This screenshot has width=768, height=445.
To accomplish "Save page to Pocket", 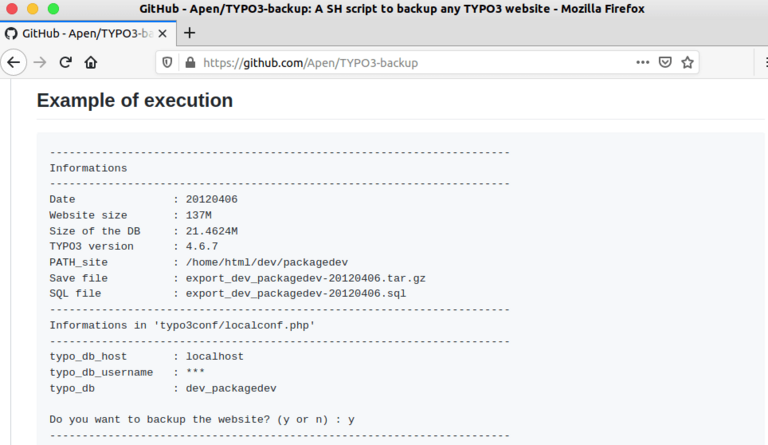I will tap(665, 62).
